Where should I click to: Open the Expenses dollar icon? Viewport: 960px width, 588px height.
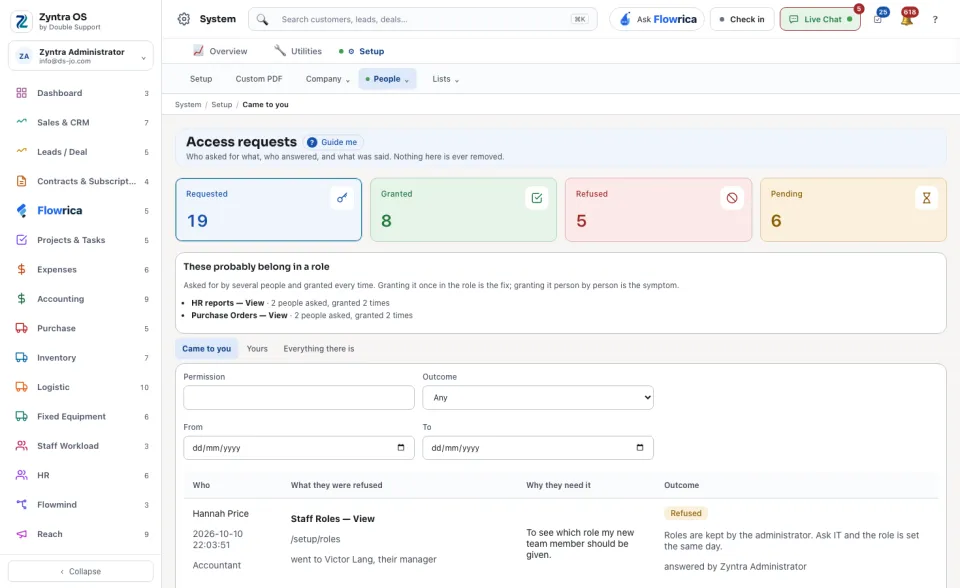tap(21, 269)
